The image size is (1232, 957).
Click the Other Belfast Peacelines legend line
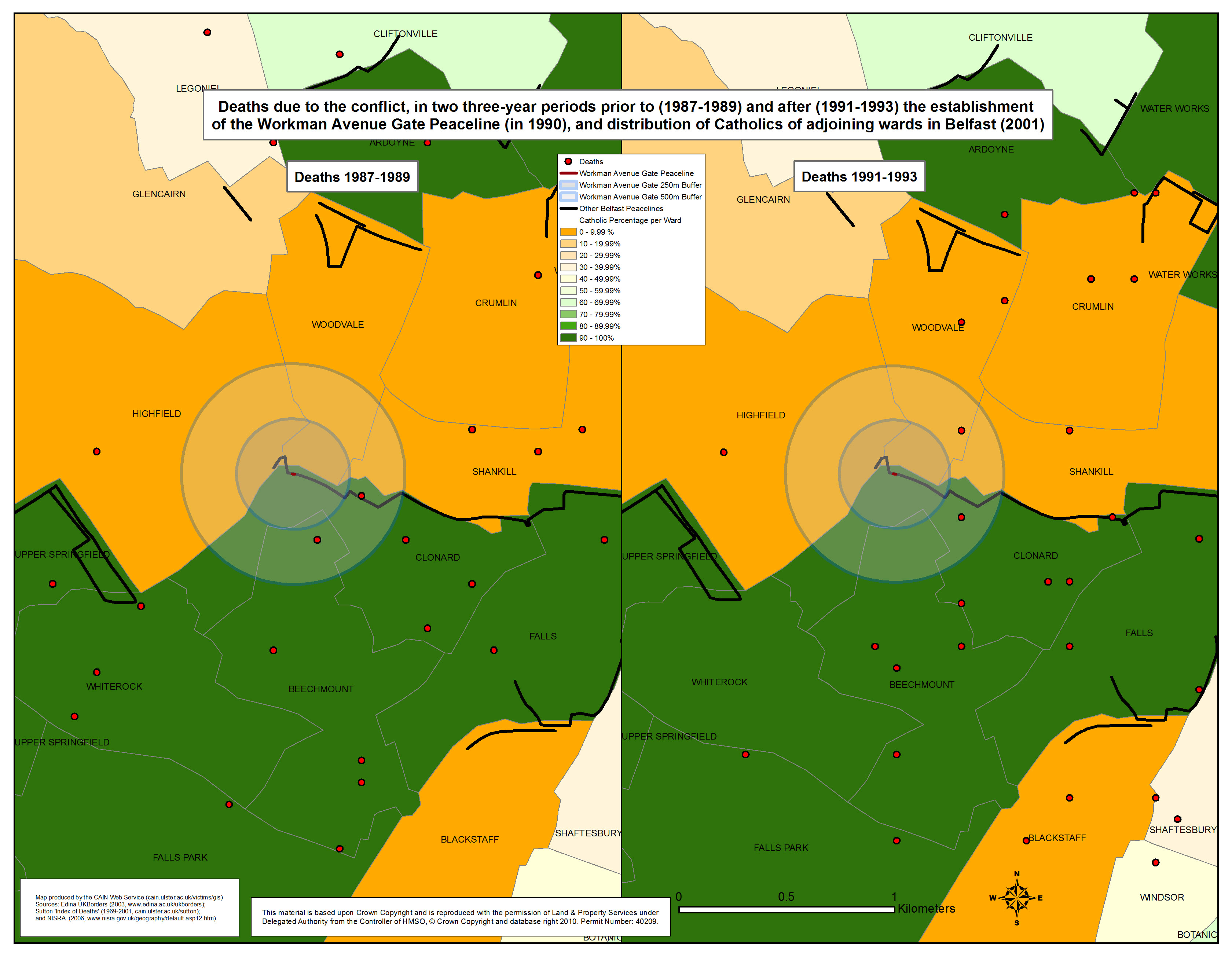pos(568,208)
